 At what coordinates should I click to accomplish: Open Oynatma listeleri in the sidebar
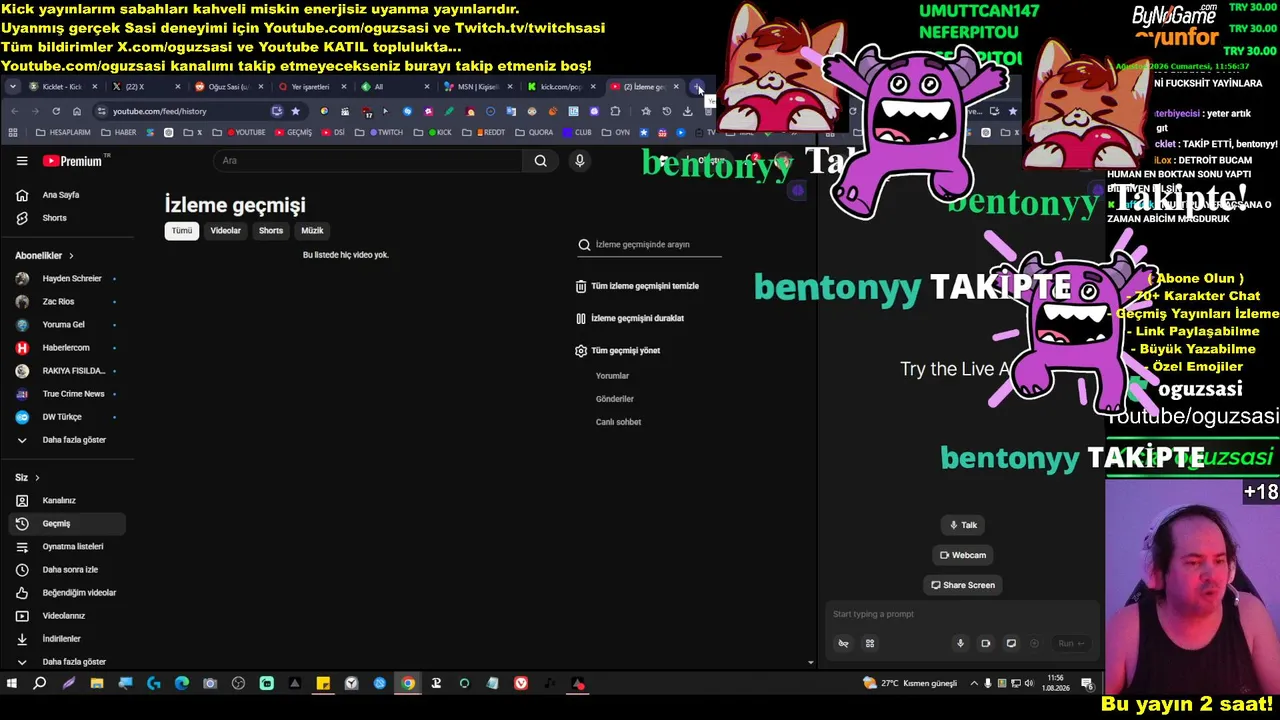coord(68,547)
